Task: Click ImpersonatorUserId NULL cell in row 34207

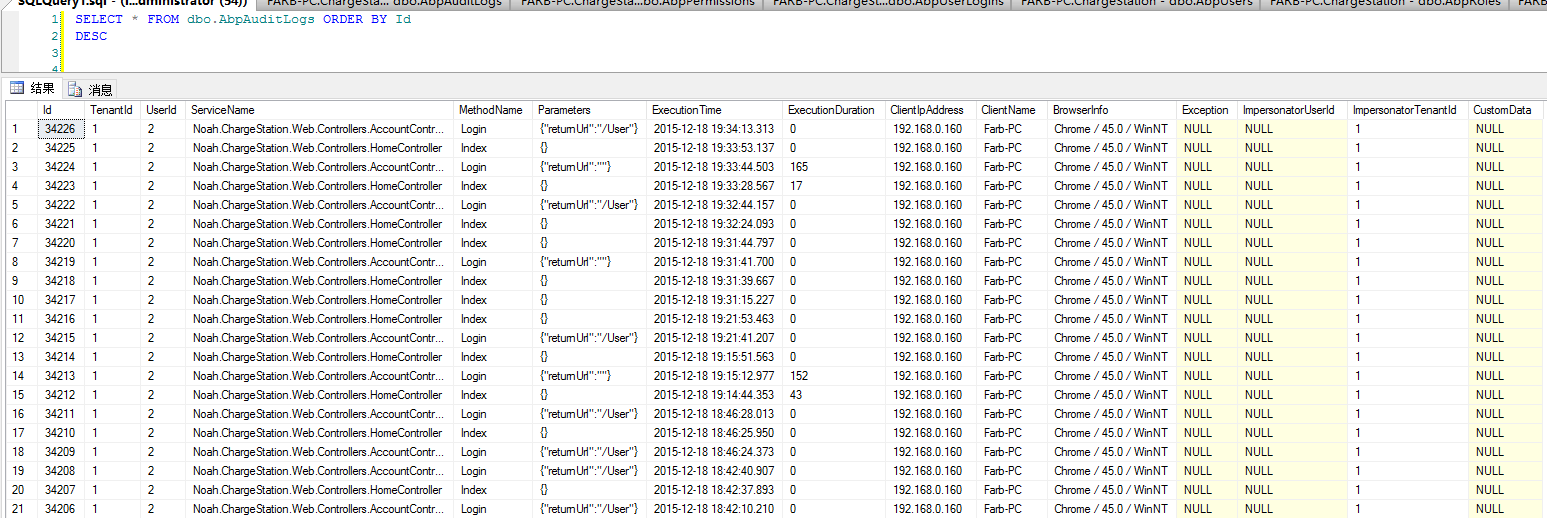Action: click(1293, 490)
